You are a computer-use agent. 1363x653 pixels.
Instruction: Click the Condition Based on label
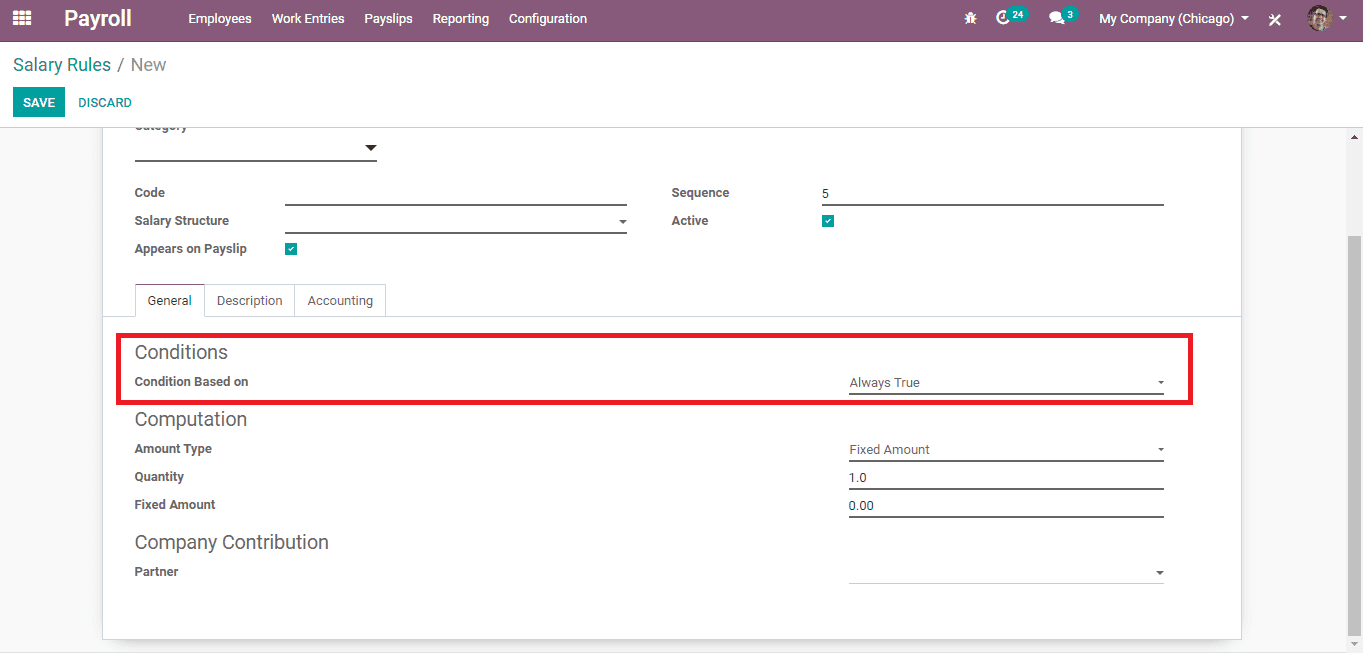point(192,382)
